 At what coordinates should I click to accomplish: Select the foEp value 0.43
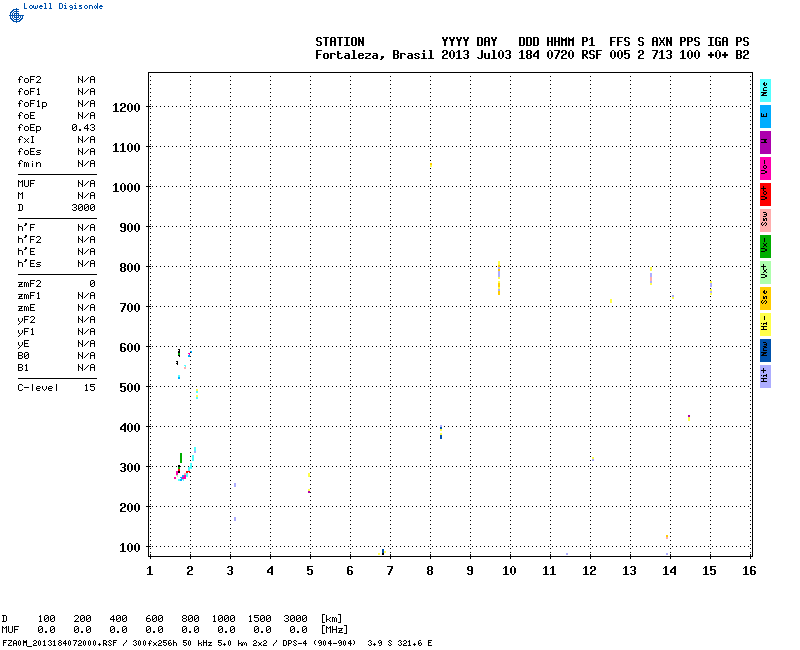pyautogui.click(x=84, y=128)
